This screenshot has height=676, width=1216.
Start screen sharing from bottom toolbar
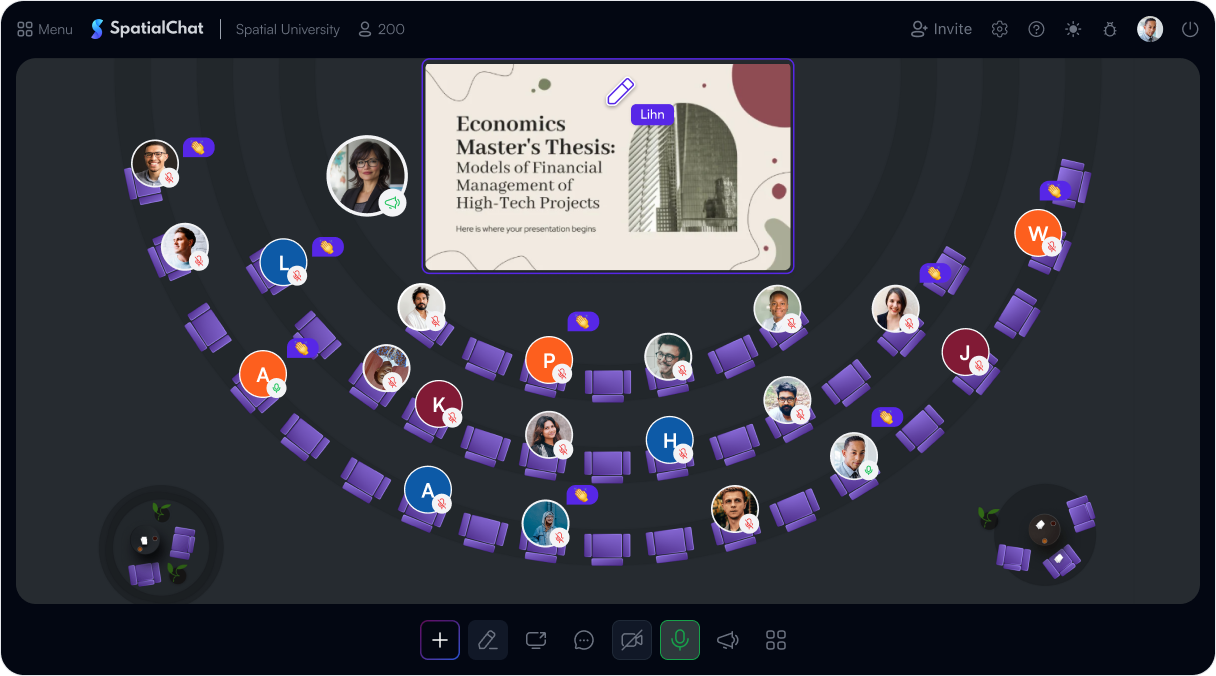pyautogui.click(x=536, y=640)
